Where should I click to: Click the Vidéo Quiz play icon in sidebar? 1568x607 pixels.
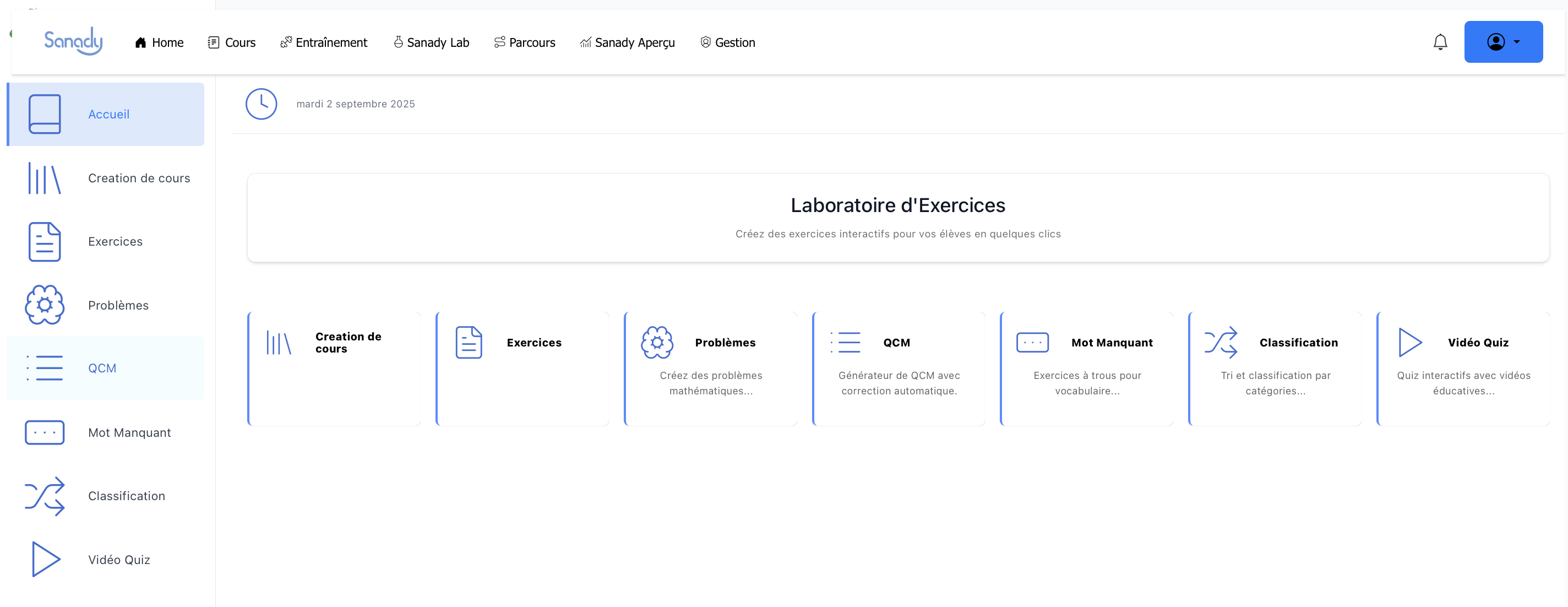pyautogui.click(x=45, y=560)
